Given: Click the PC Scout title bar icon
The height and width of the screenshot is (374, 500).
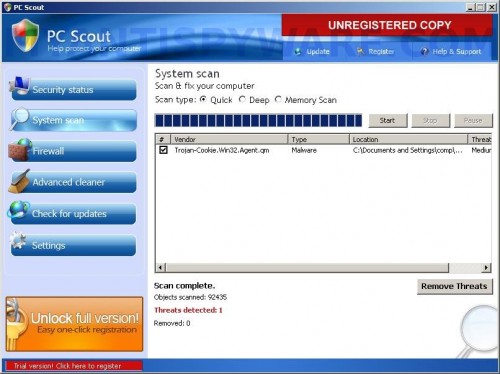Looking at the screenshot, I should pyautogui.click(x=7, y=7).
